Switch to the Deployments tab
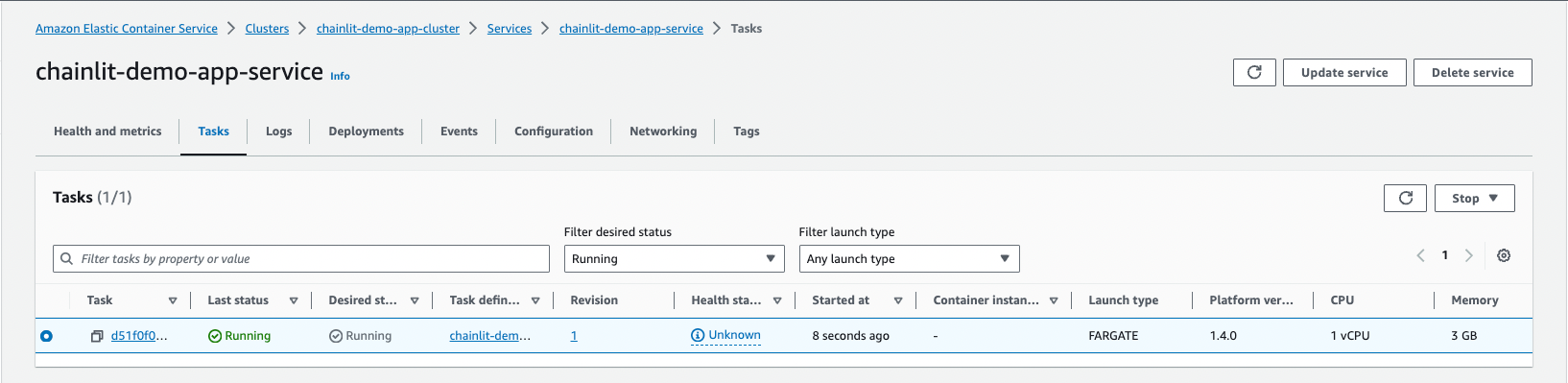 coord(366,132)
